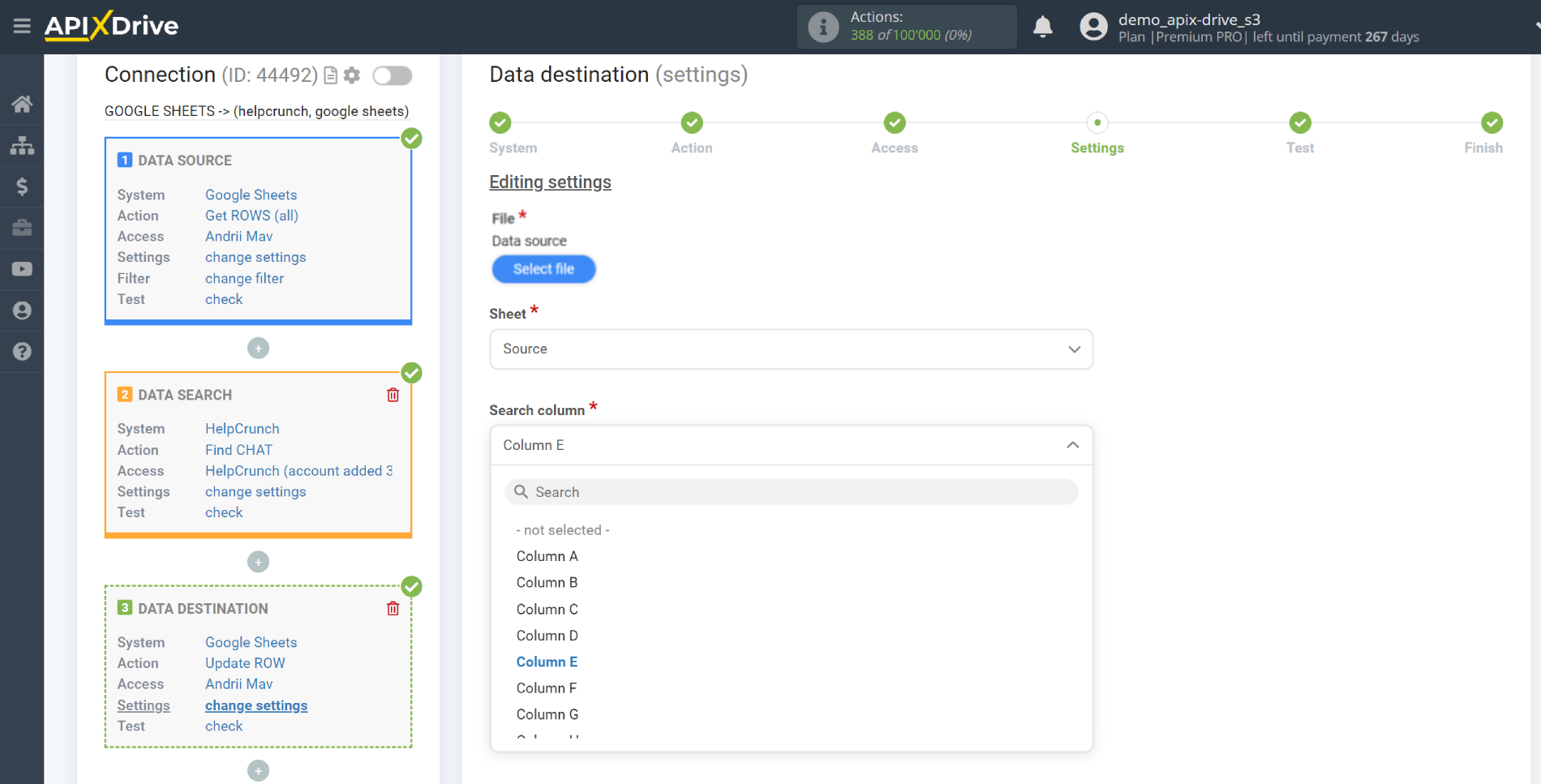The width and height of the screenshot is (1541, 784).
Task: Click change settings in Data Destination
Action: click(x=256, y=705)
